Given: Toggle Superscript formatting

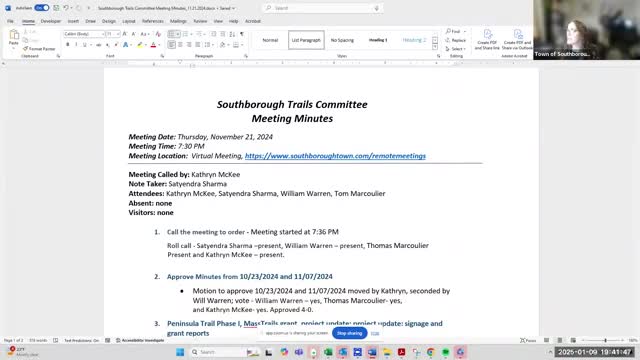Looking at the screenshot, I should [116, 45].
